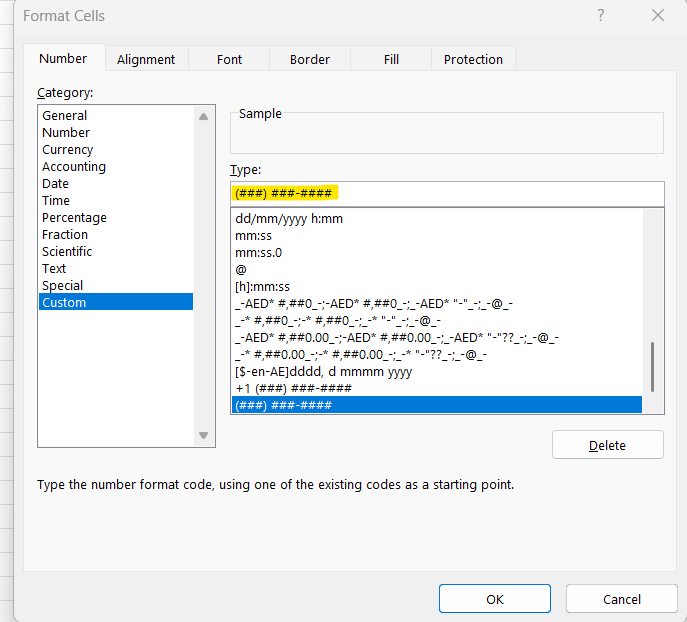Select the _-* #,##0.00_- format code

coord(436,354)
